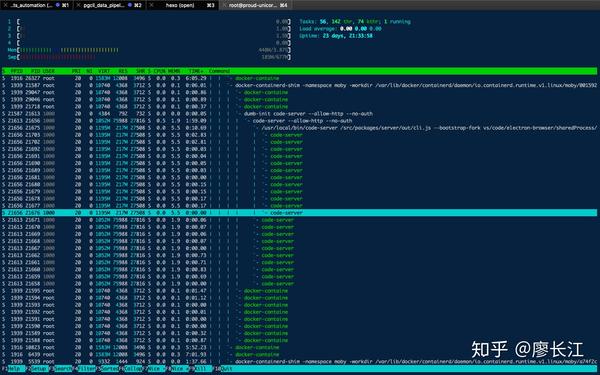The image size is (600, 375).
Task: Close the hexo (open) terminal tab
Action: click(x=152, y=5)
